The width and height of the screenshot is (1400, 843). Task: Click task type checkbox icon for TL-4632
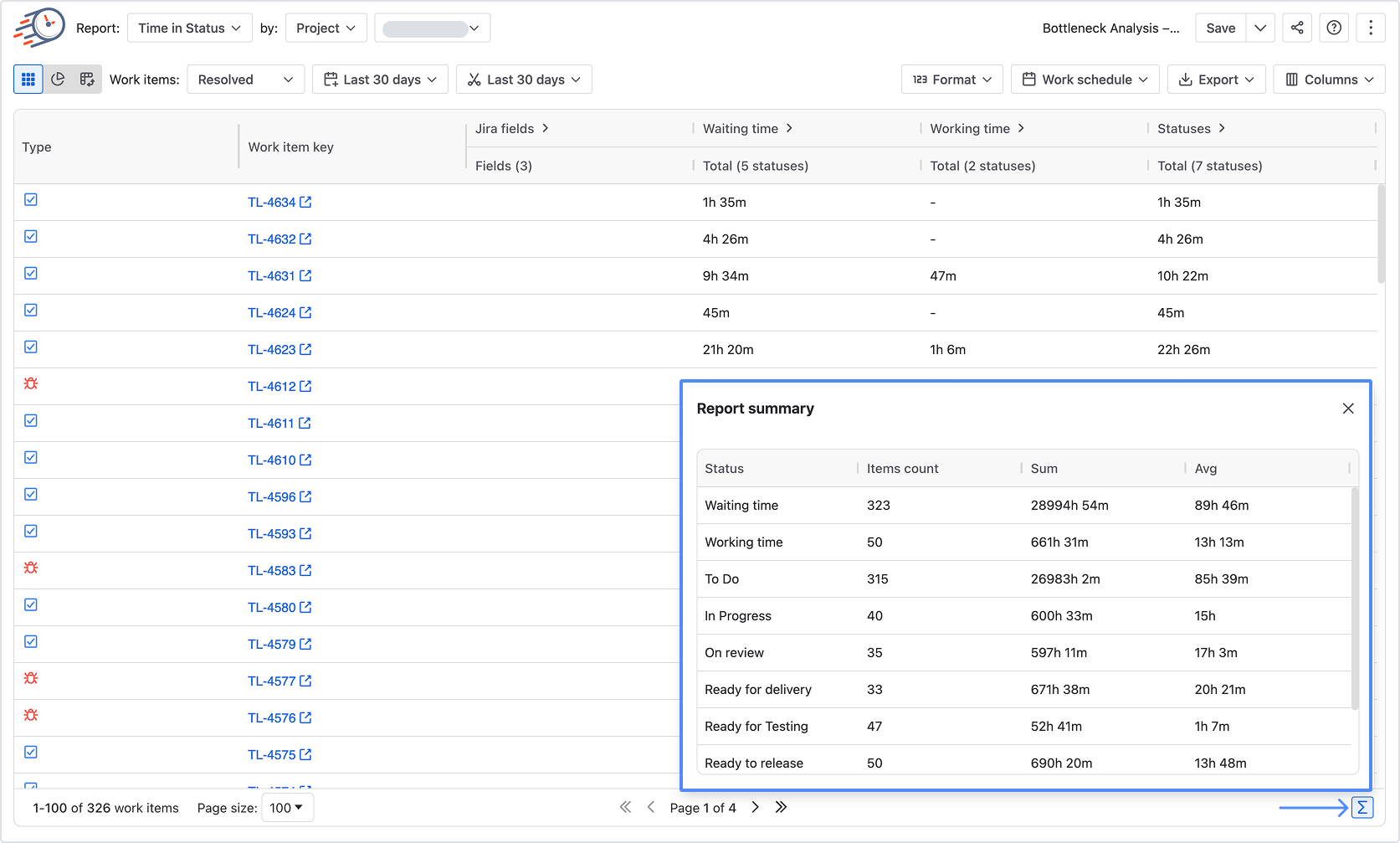pyautogui.click(x=31, y=237)
